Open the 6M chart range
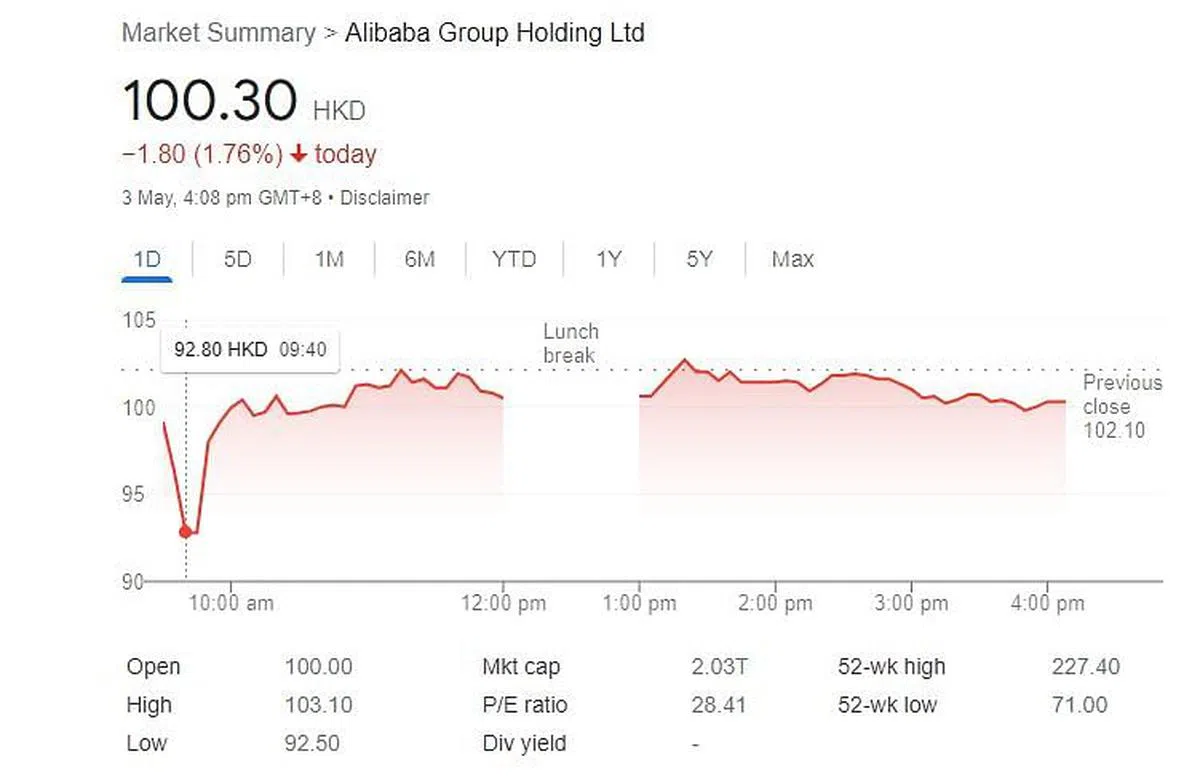Viewport: 1200px width, 778px height. tap(419, 260)
